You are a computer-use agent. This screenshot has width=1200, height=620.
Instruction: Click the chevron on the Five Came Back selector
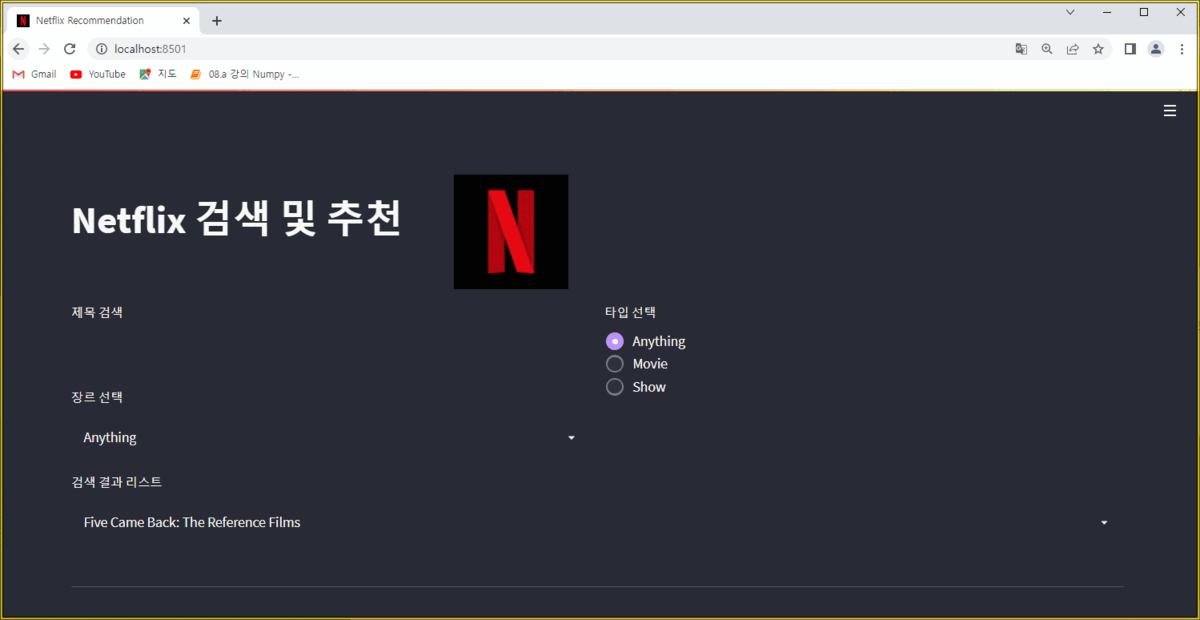[x=1103, y=522]
